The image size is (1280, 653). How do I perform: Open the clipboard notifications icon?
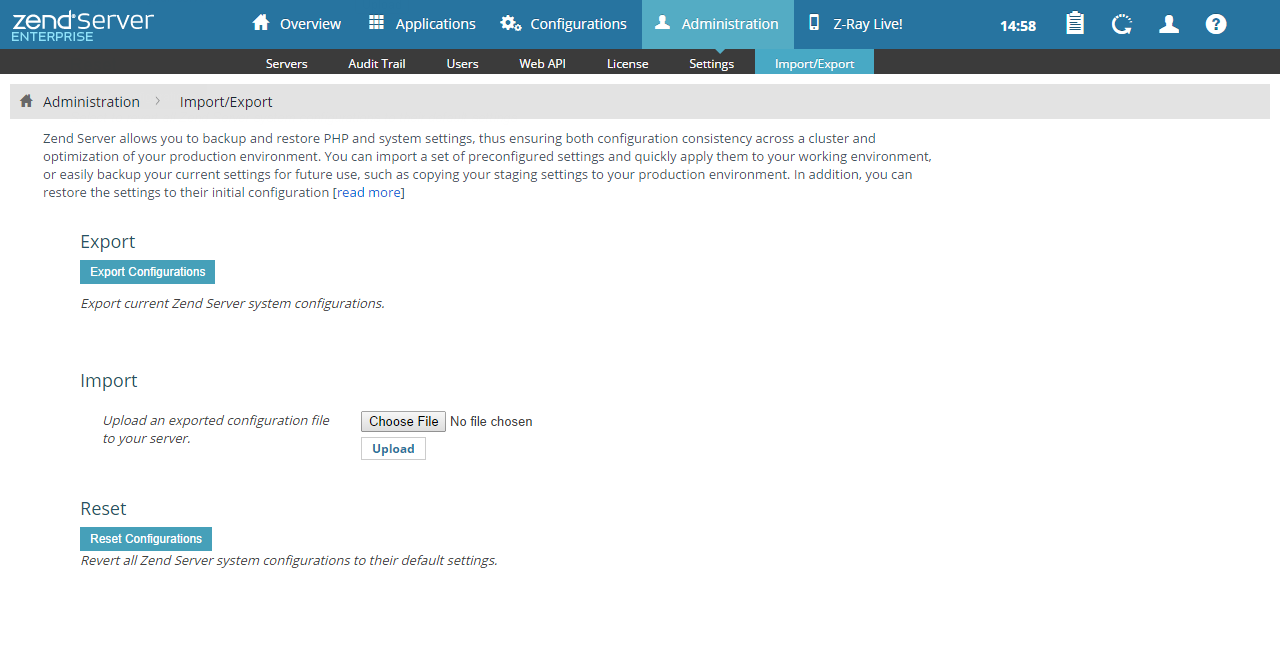[1074, 24]
